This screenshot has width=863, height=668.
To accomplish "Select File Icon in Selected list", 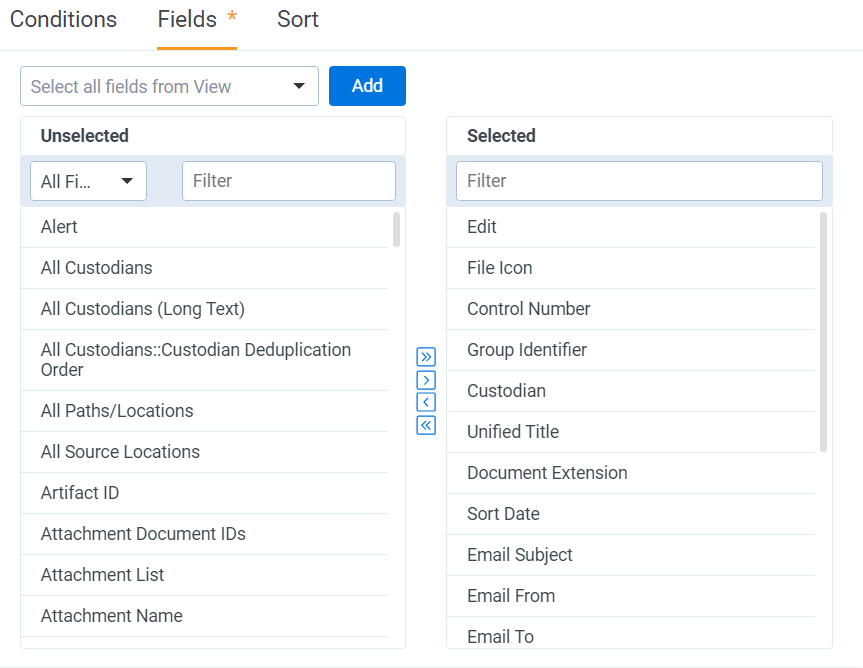I will click(631, 268).
